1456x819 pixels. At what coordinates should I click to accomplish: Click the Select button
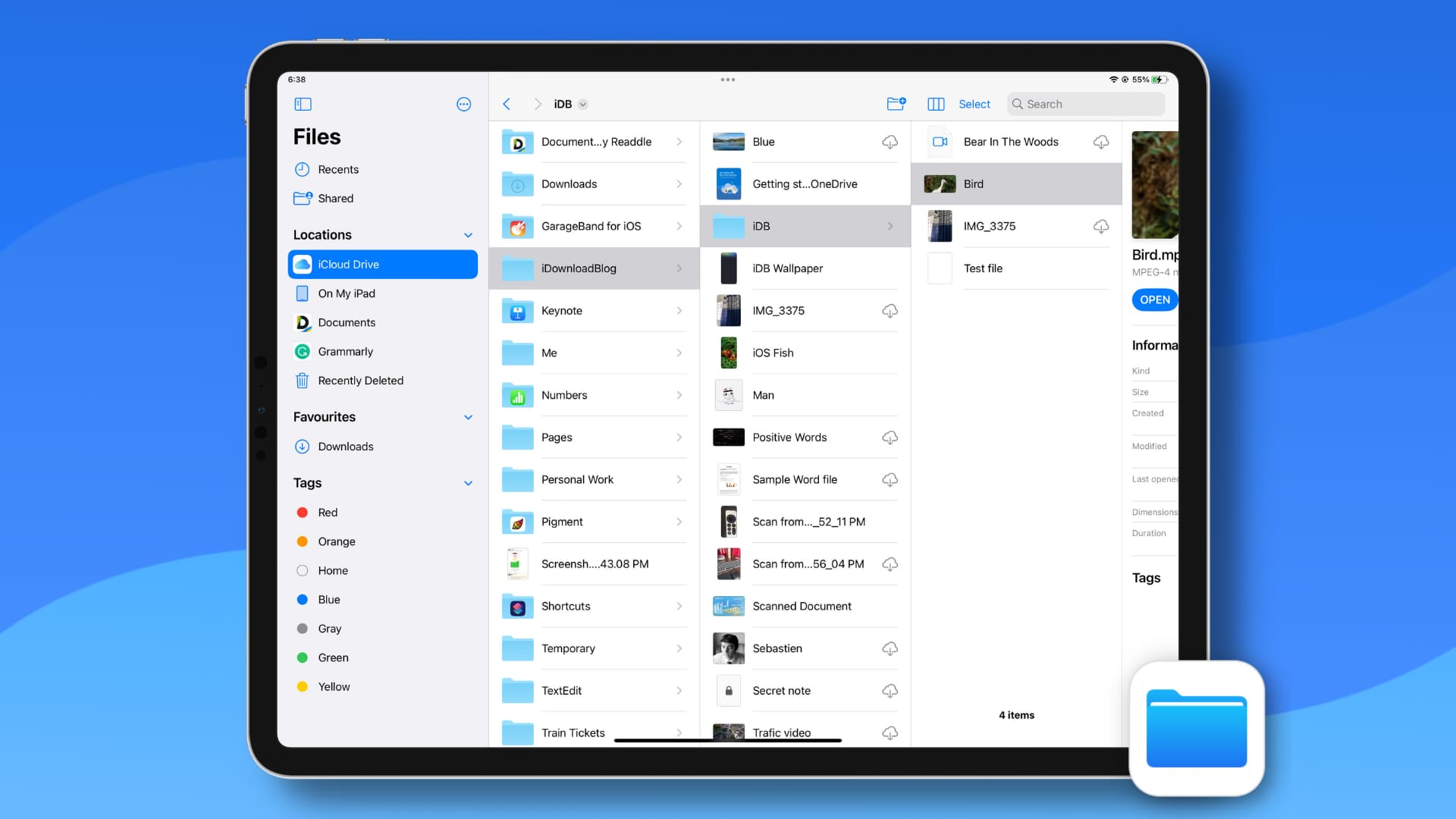click(974, 104)
